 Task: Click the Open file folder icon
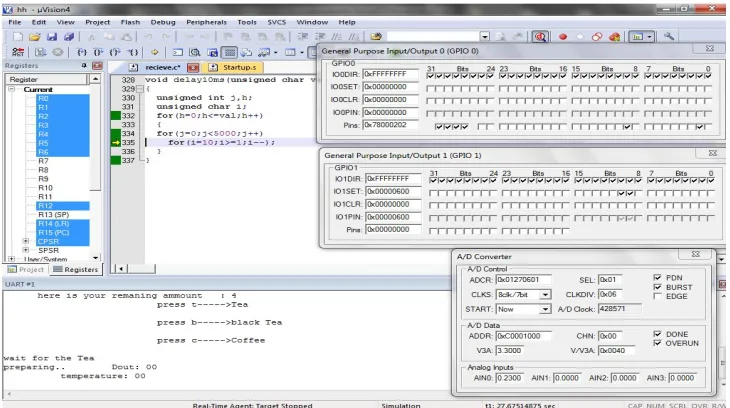[34, 37]
